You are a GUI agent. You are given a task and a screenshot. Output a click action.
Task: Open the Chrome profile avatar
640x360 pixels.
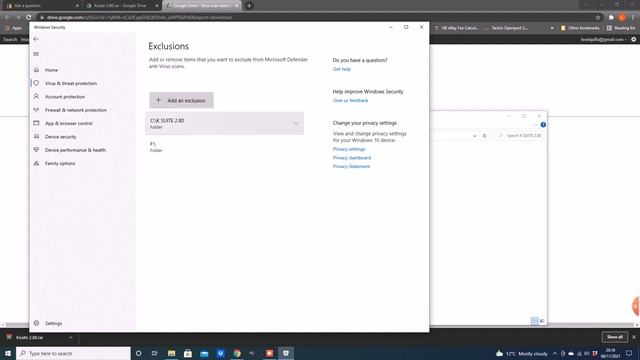coord(622,18)
